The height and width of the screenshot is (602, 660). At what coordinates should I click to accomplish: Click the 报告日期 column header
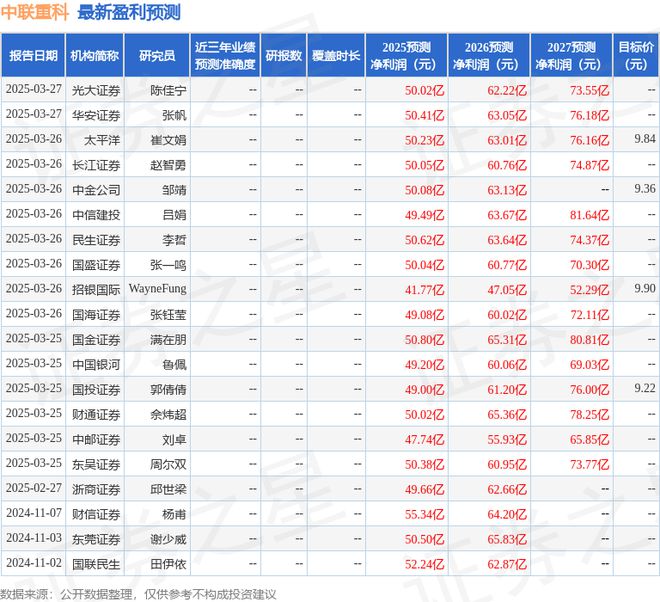point(33,56)
